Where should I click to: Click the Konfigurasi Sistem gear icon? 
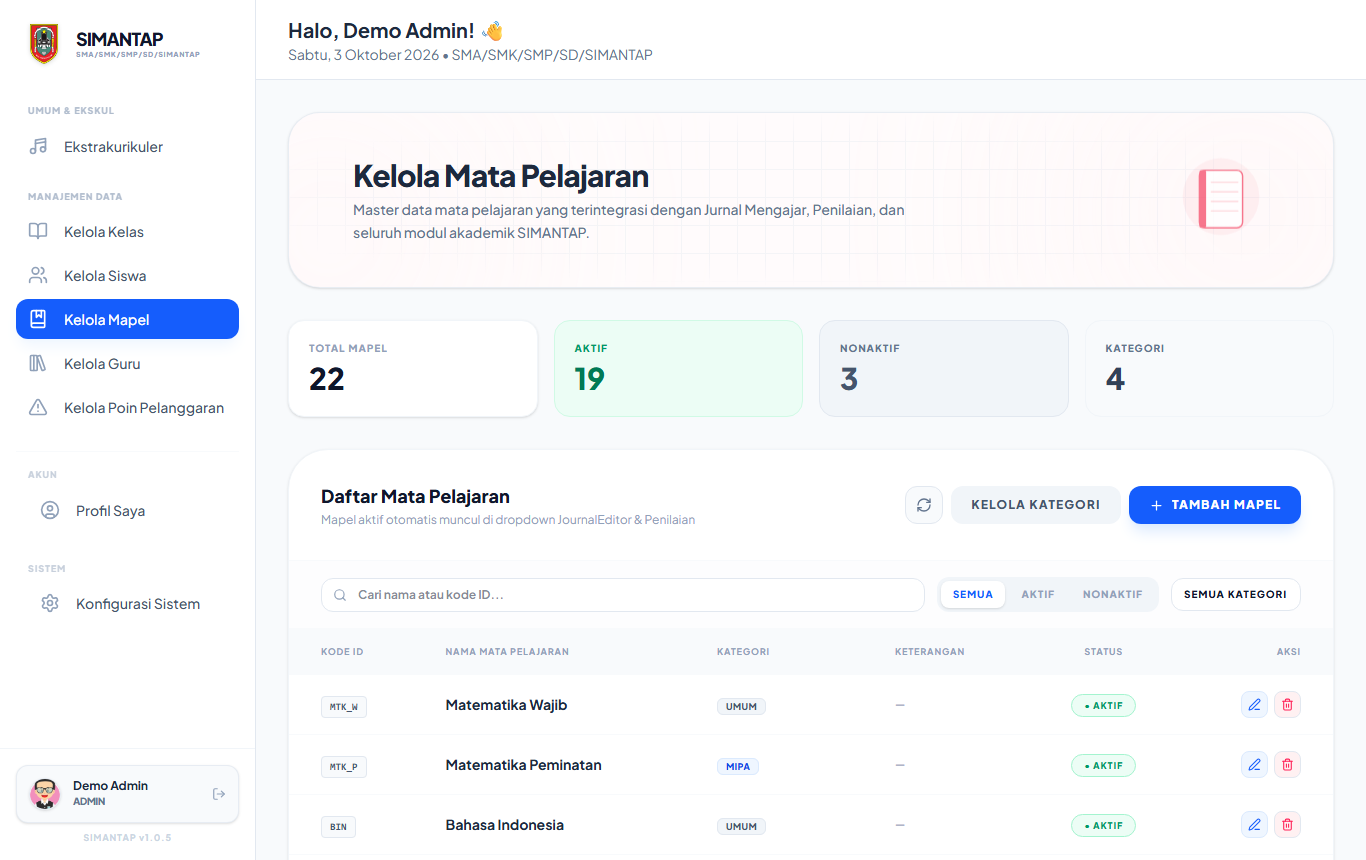pyautogui.click(x=50, y=604)
